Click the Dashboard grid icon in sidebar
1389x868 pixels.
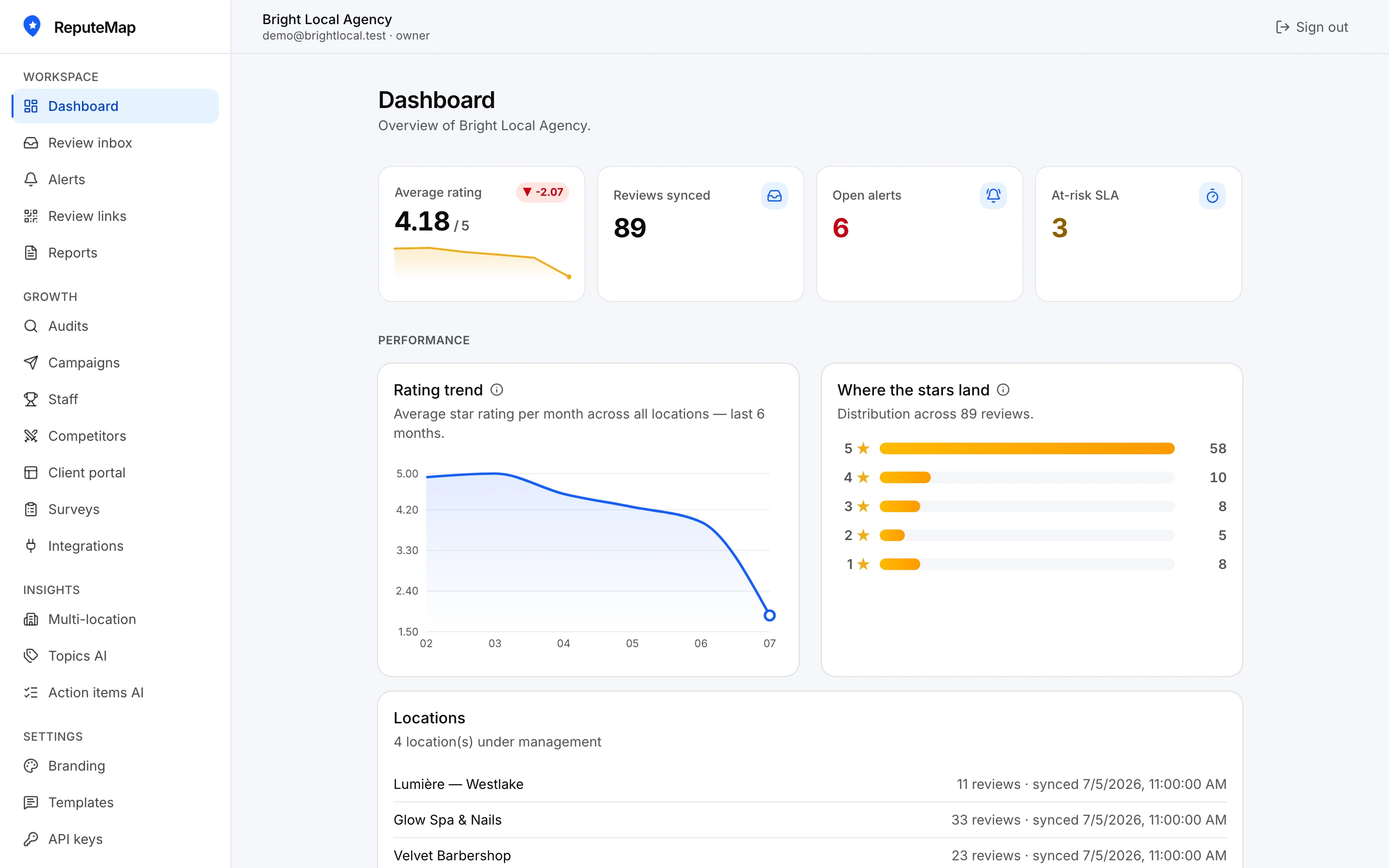coord(31,106)
